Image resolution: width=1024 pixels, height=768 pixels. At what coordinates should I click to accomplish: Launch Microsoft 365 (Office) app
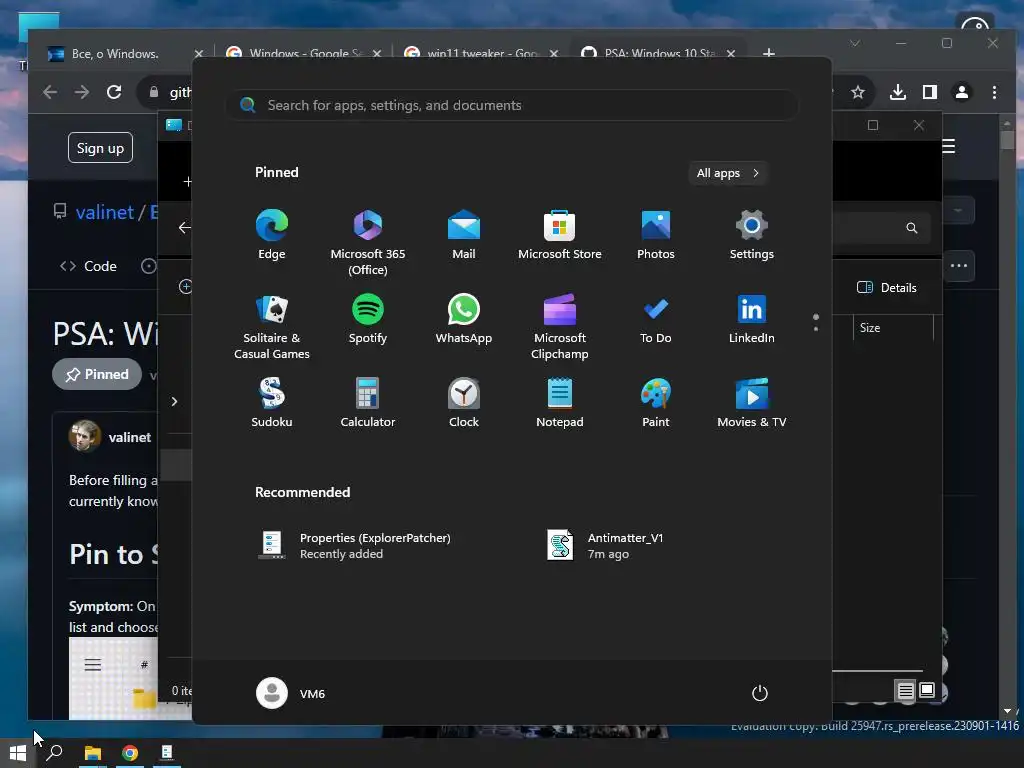(368, 242)
